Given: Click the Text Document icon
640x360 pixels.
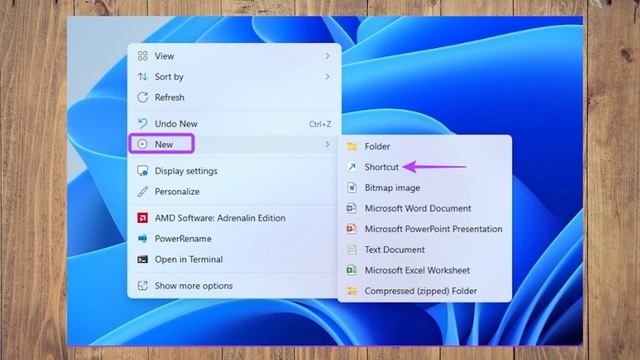Looking at the screenshot, I should (x=352, y=249).
